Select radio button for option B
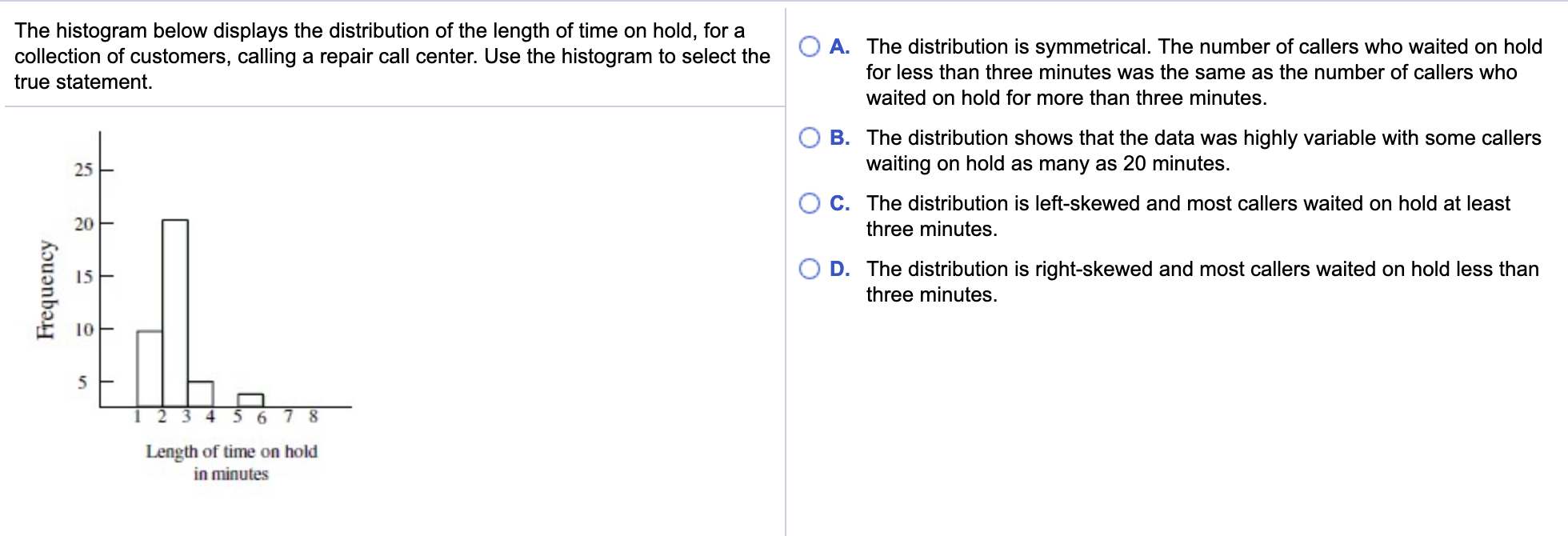The width and height of the screenshot is (1568, 536). pyautogui.click(x=810, y=138)
